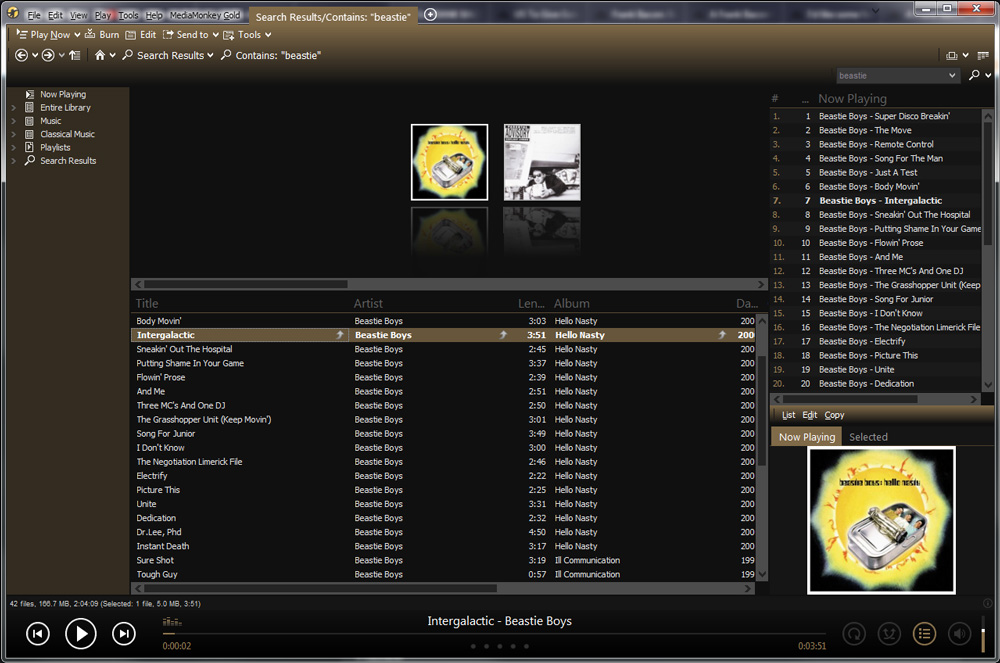The width and height of the screenshot is (1000, 663).
Task: Navigate back with the back arrow icon
Action: coord(21,55)
